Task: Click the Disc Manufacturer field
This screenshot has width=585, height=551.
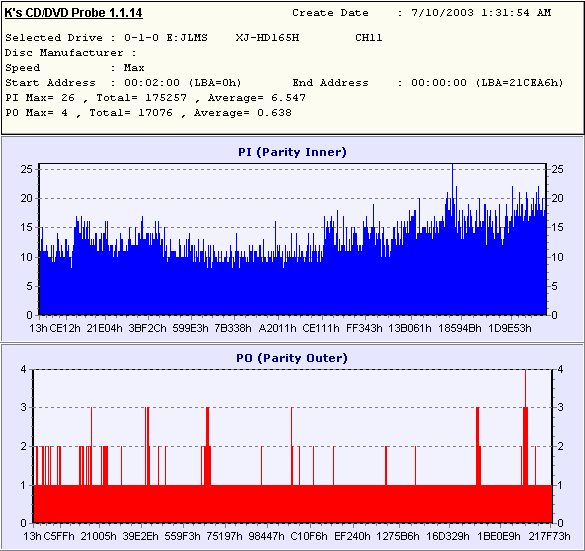Action: (x=71, y=53)
